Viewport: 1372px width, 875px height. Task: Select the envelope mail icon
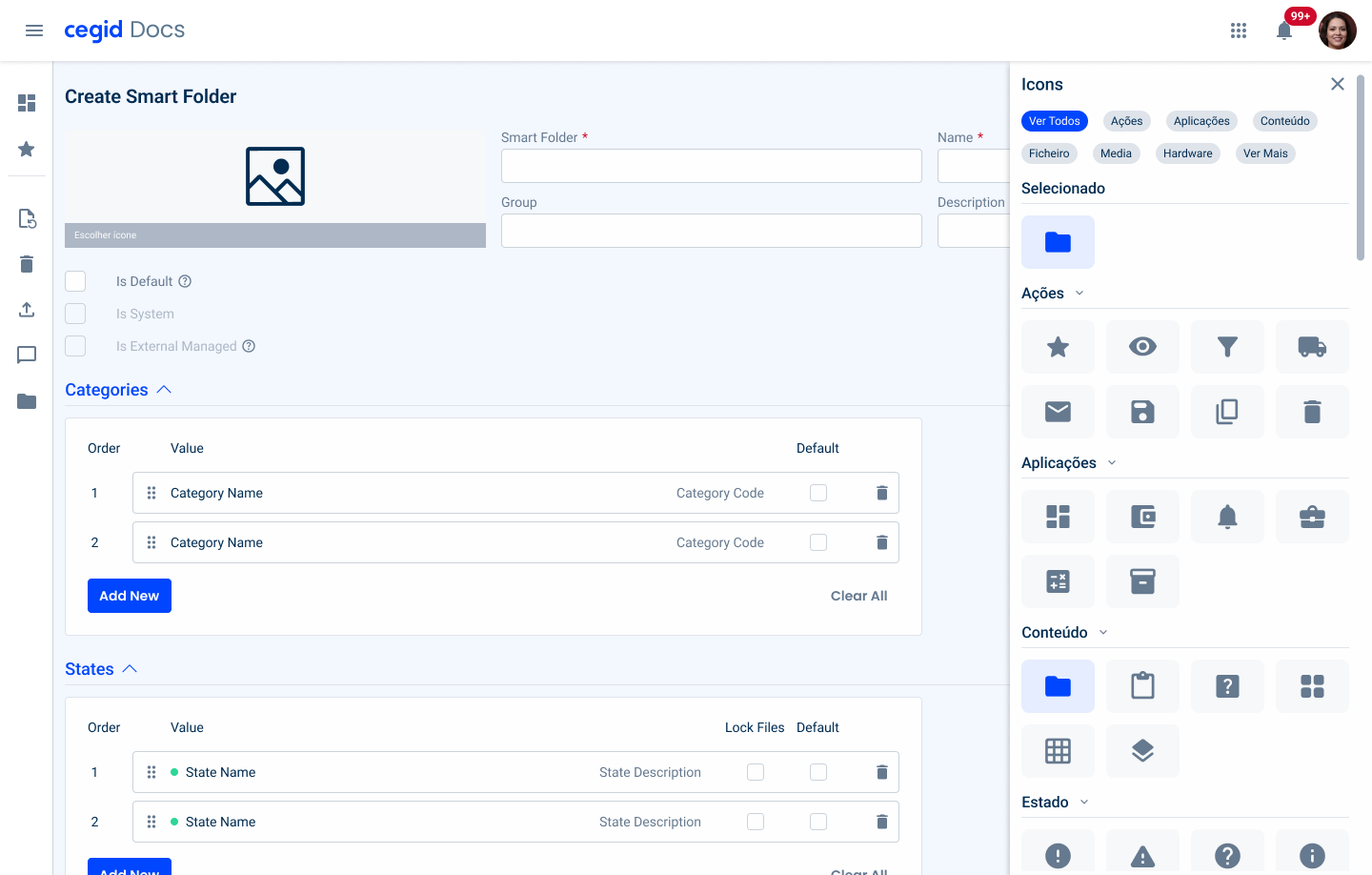[1058, 412]
